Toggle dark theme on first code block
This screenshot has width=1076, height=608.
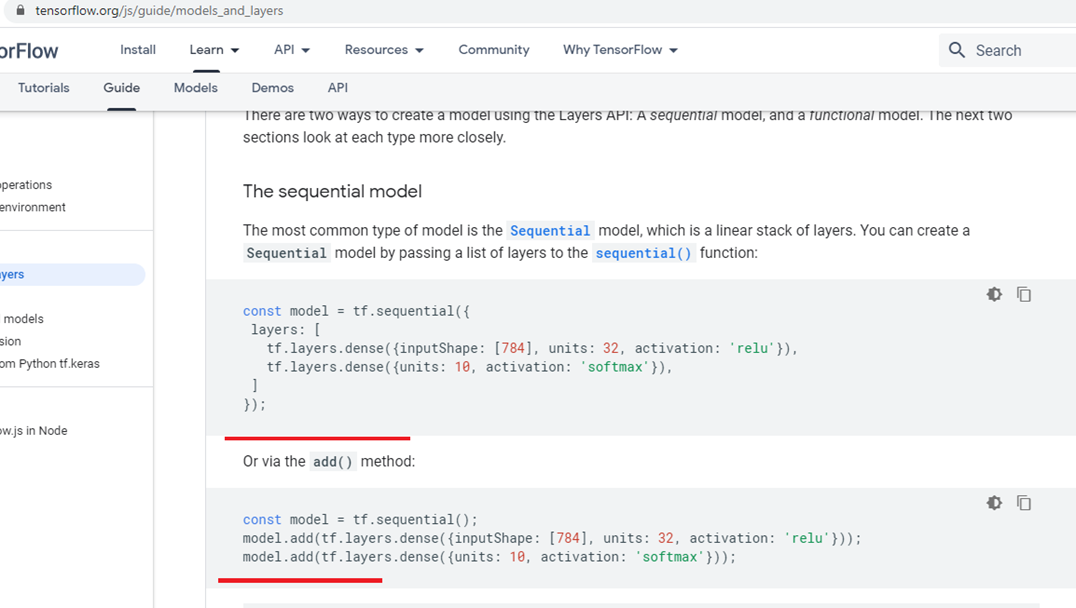coord(994,294)
